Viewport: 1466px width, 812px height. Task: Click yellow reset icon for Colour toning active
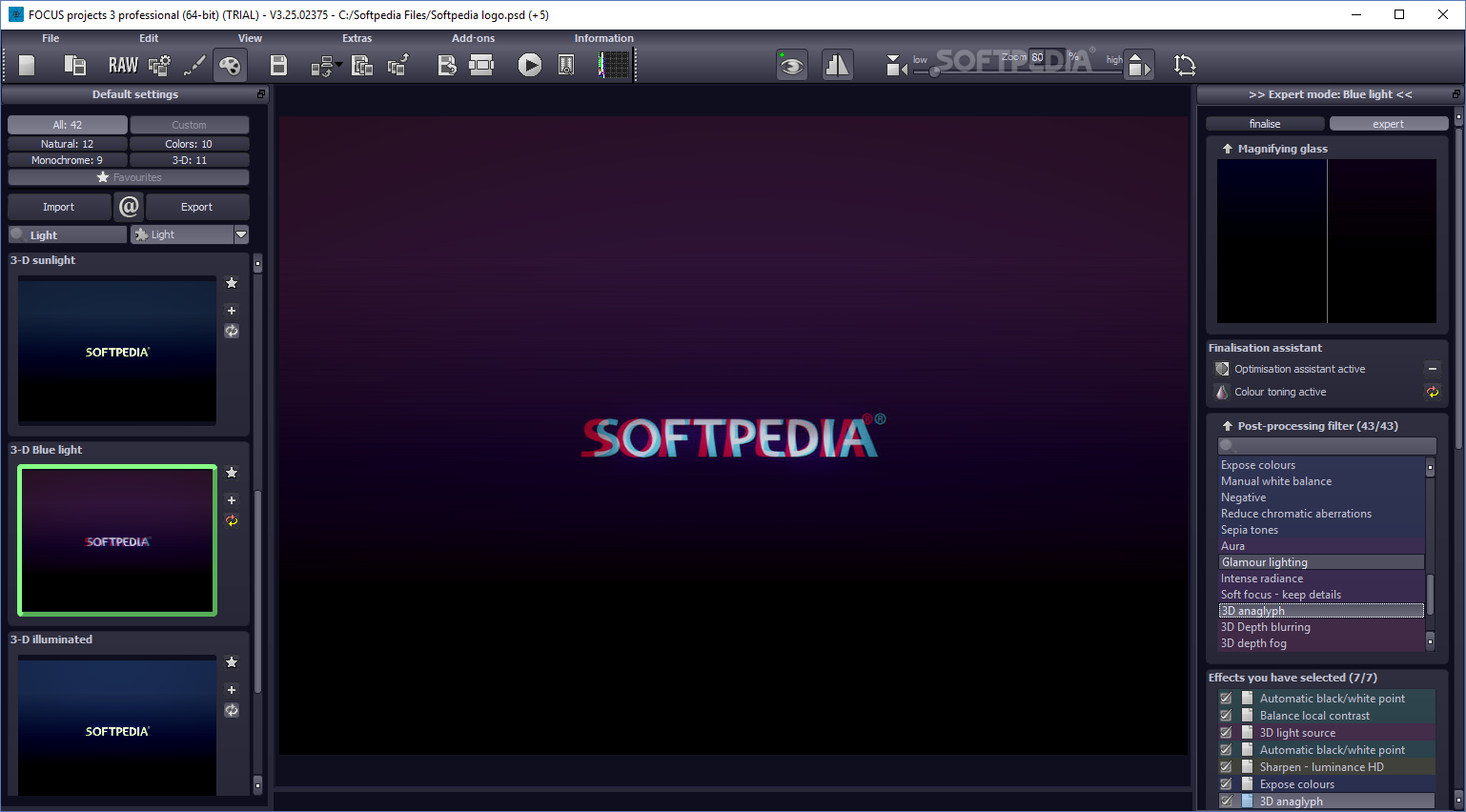[1432, 392]
